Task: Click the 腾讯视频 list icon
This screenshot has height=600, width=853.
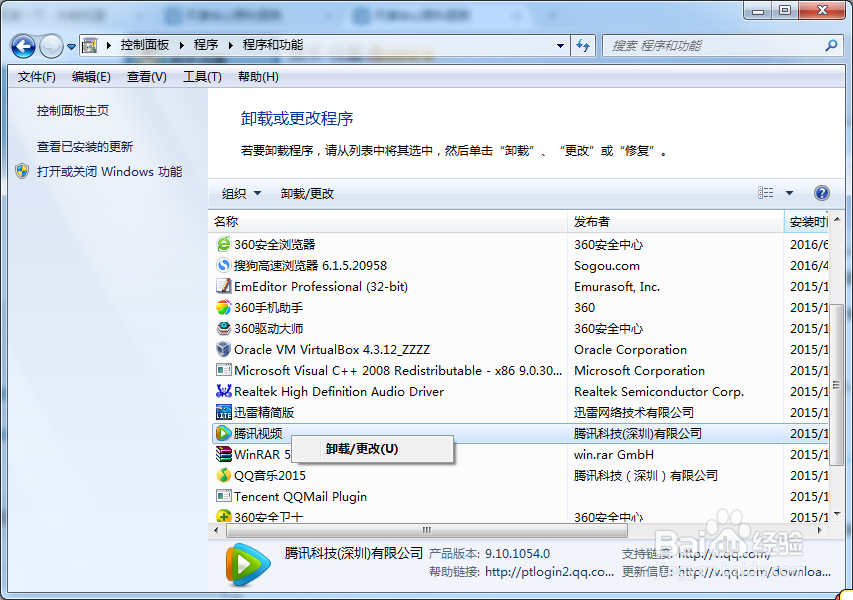Action: click(224, 434)
